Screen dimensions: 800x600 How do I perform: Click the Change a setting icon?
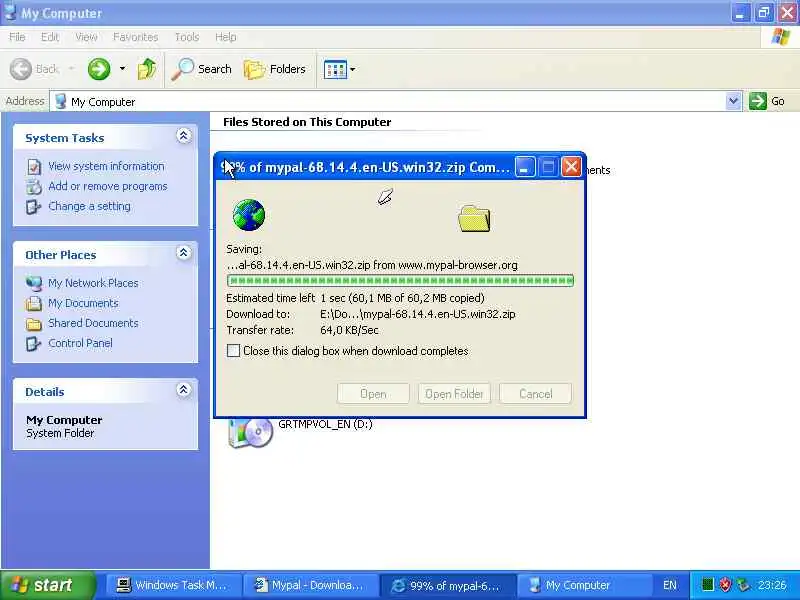coord(34,207)
